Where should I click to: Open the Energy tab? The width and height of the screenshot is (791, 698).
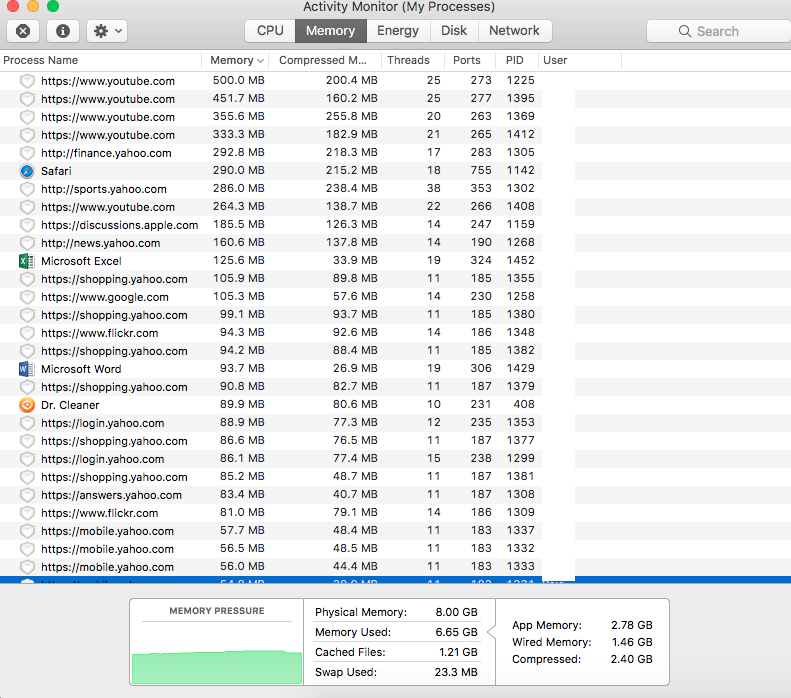(x=398, y=31)
